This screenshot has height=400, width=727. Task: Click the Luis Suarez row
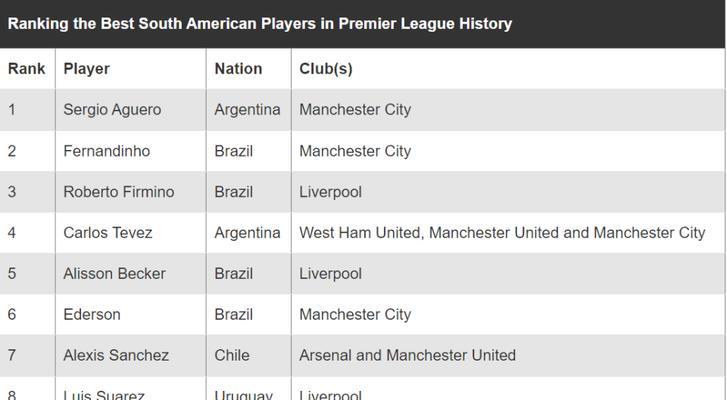pyautogui.click(x=363, y=391)
